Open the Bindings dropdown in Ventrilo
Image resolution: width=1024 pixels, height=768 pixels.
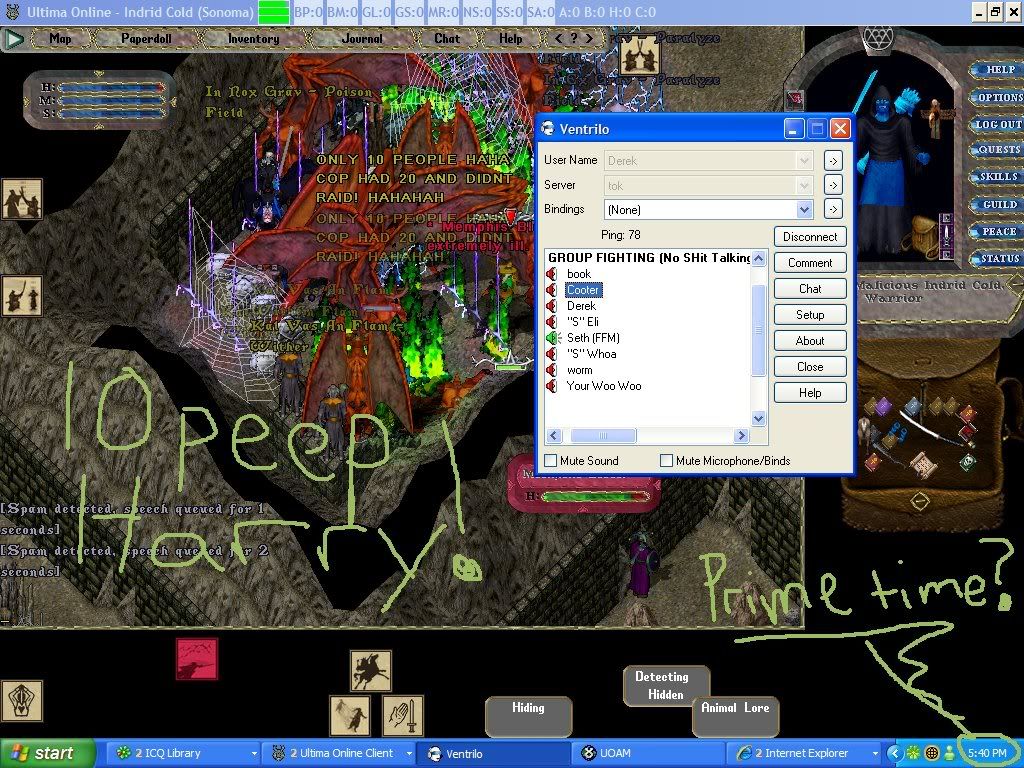[x=805, y=210]
